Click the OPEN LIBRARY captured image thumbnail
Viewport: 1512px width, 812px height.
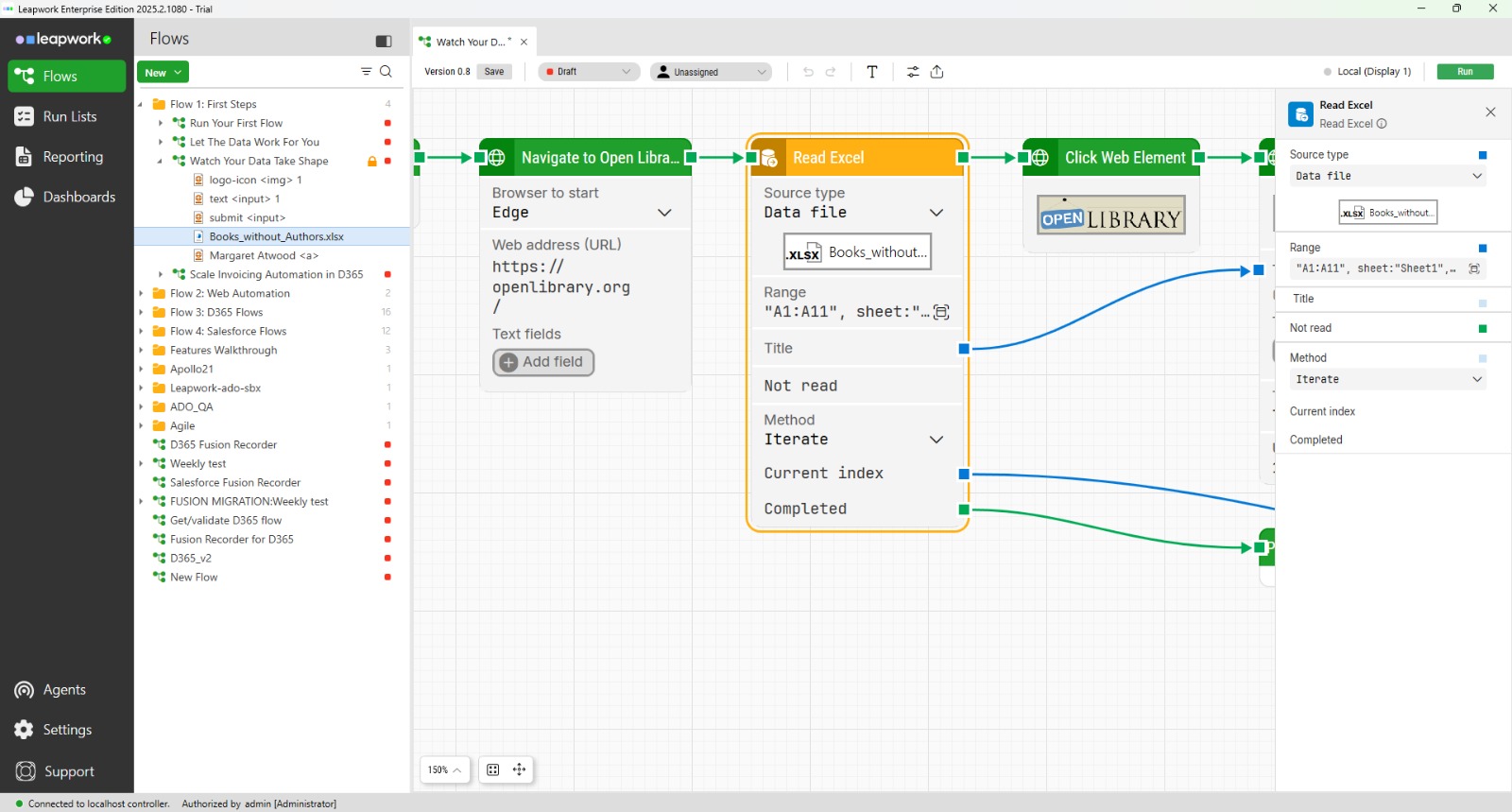[x=1110, y=216]
